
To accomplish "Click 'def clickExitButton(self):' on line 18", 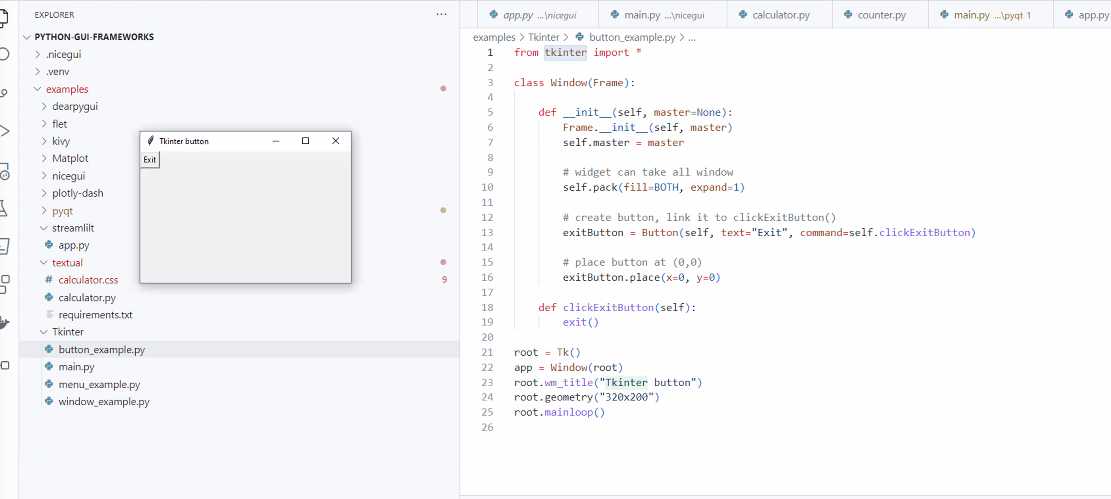I will point(617,308).
